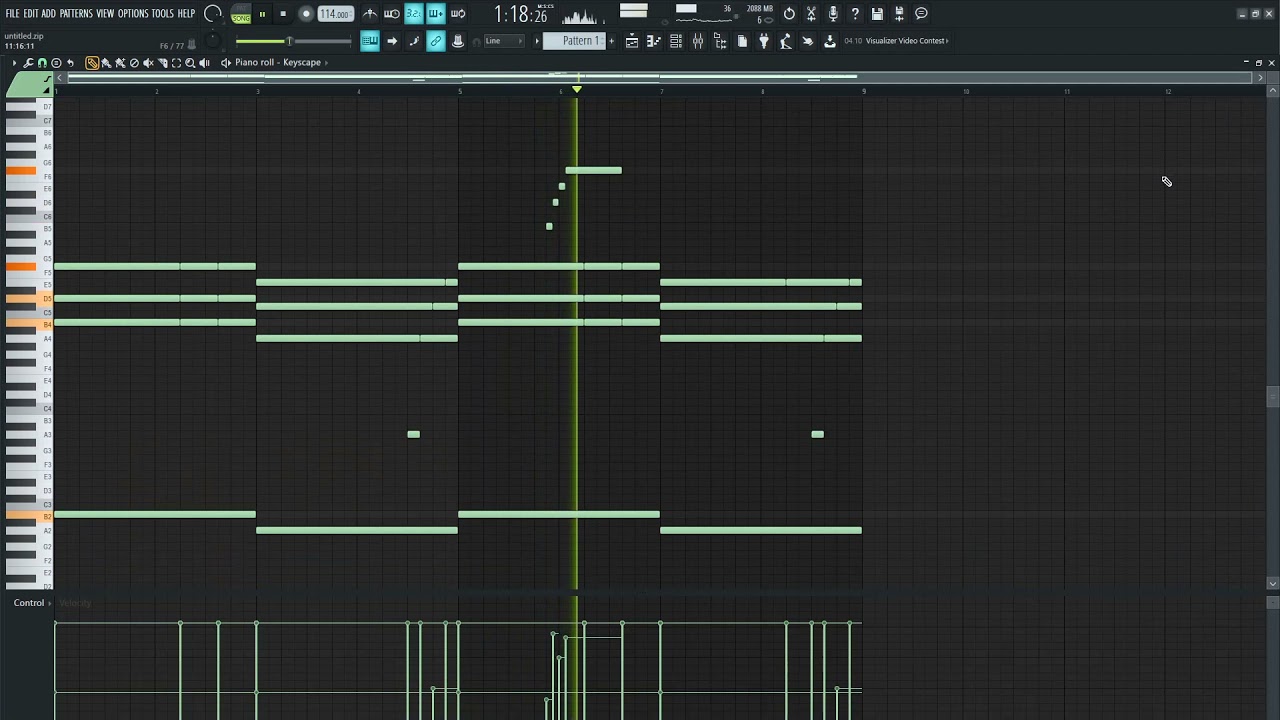Open the Mixer window

click(x=698, y=41)
